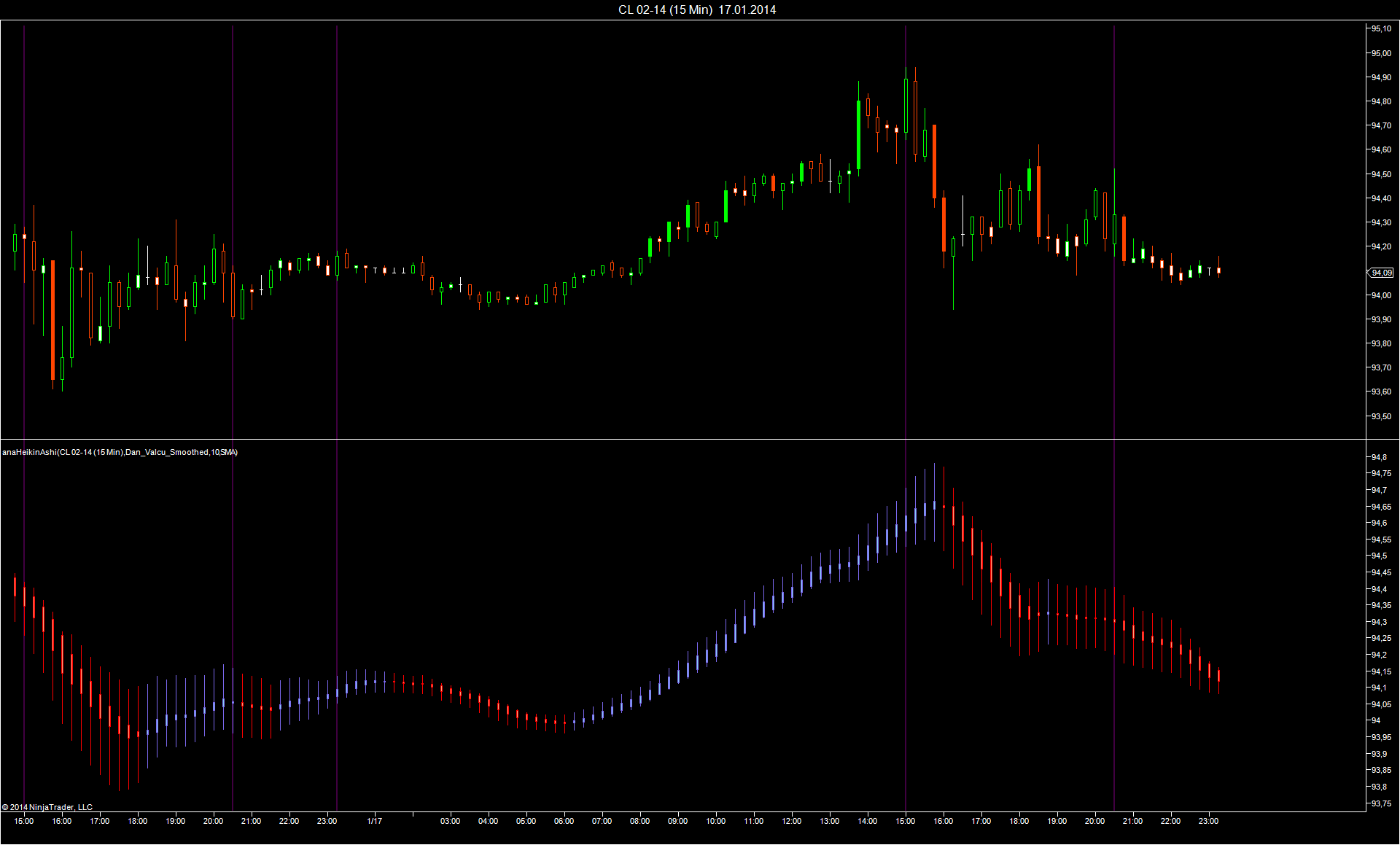Select the anaHeikinAshi indicator label
The height and width of the screenshot is (845, 1400).
(x=120, y=452)
